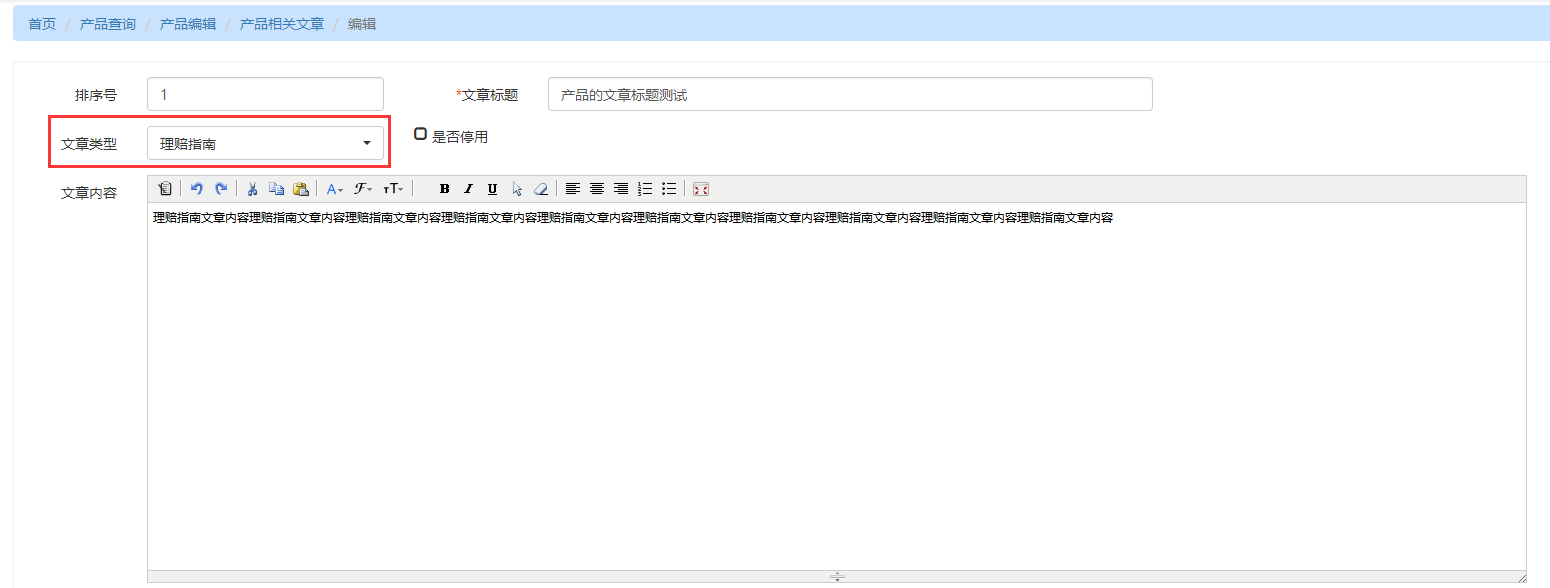This screenshot has height=588, width=1550.
Task: Click the editor corner resize grip
Action: (x=1521, y=577)
